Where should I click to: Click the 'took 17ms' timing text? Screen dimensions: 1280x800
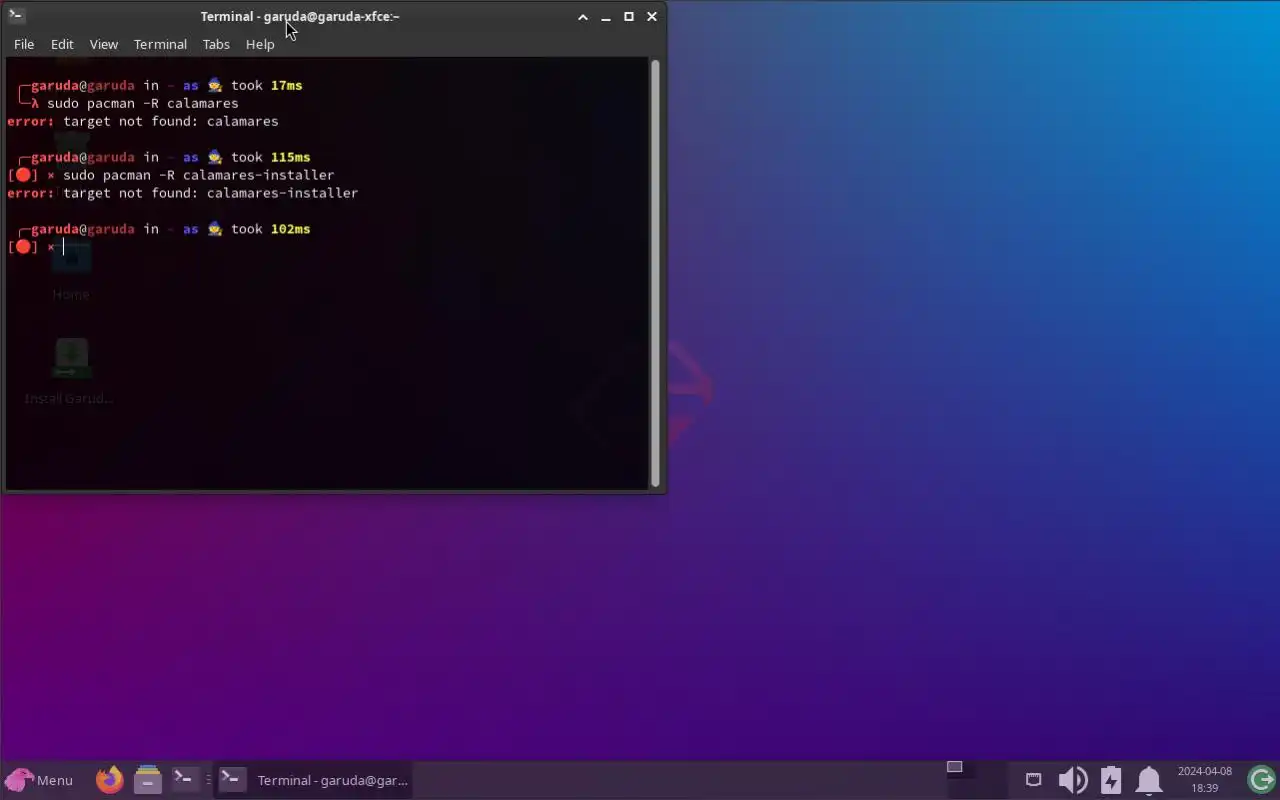click(267, 85)
